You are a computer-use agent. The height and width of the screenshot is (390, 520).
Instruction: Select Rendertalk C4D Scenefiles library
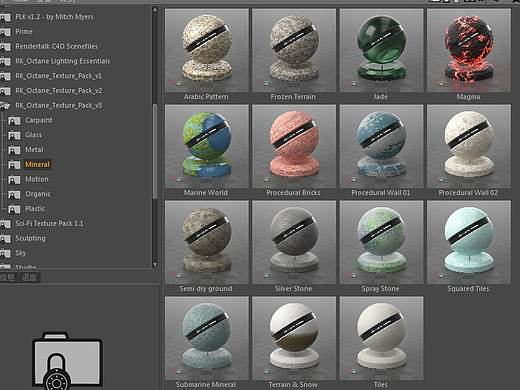(57, 46)
